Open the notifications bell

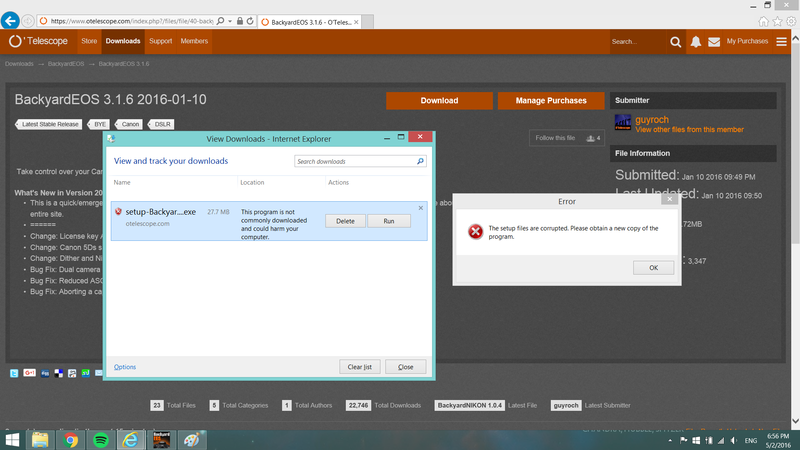tap(695, 42)
